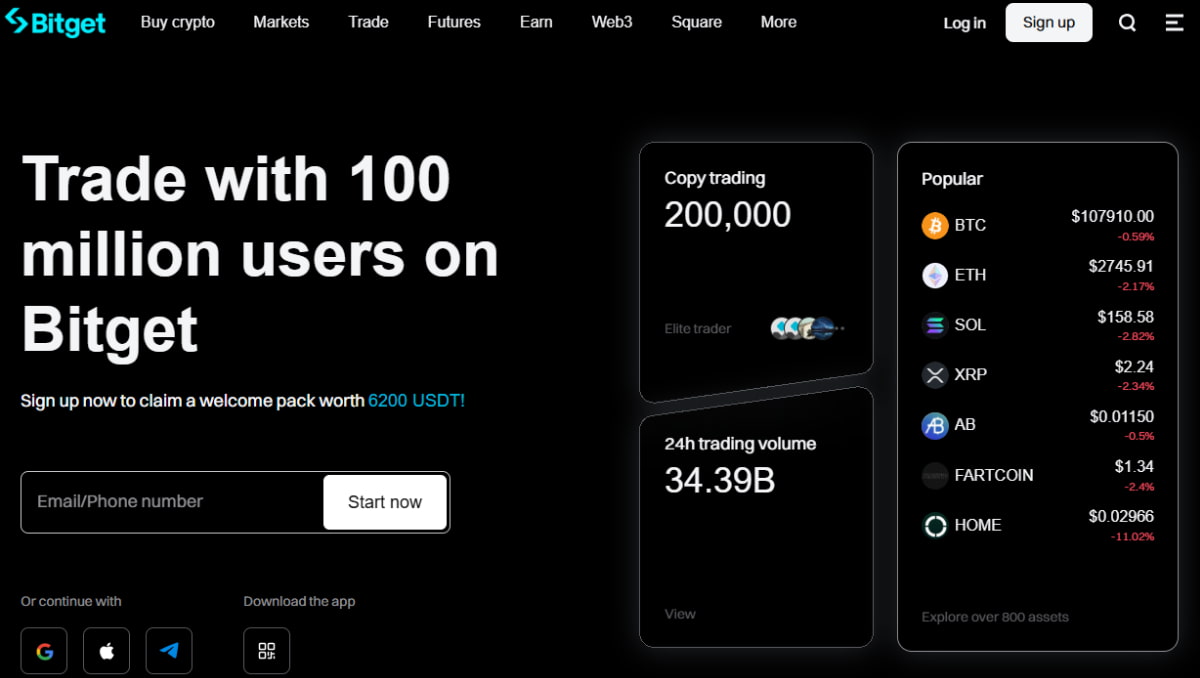Click the Start now button
The height and width of the screenshot is (678, 1200).
point(385,502)
